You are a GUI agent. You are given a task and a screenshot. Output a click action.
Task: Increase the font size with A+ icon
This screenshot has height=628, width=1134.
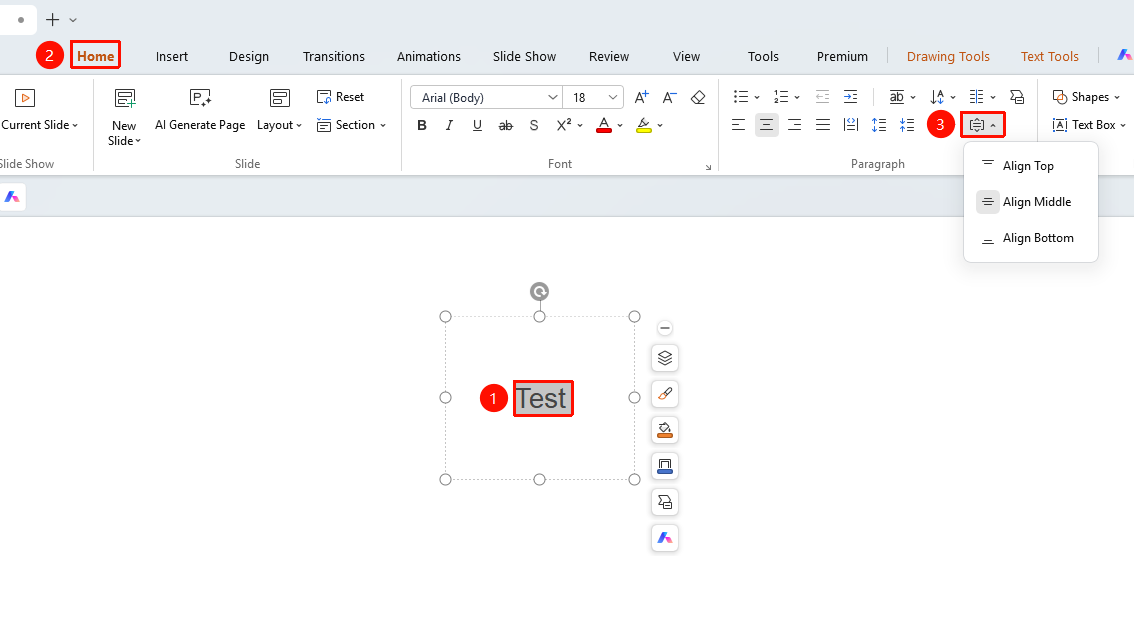pos(641,98)
